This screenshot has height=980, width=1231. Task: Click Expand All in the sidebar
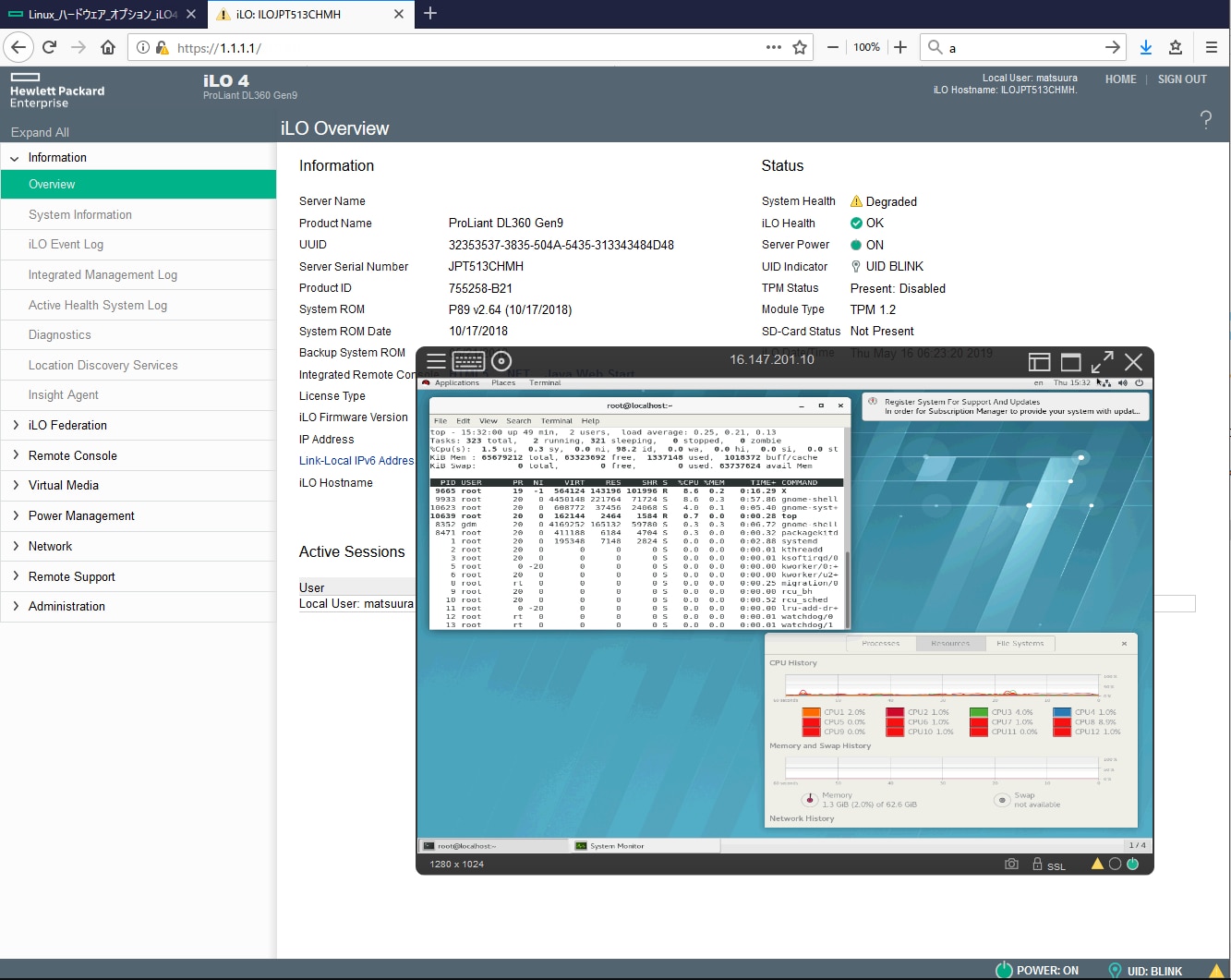(x=40, y=133)
